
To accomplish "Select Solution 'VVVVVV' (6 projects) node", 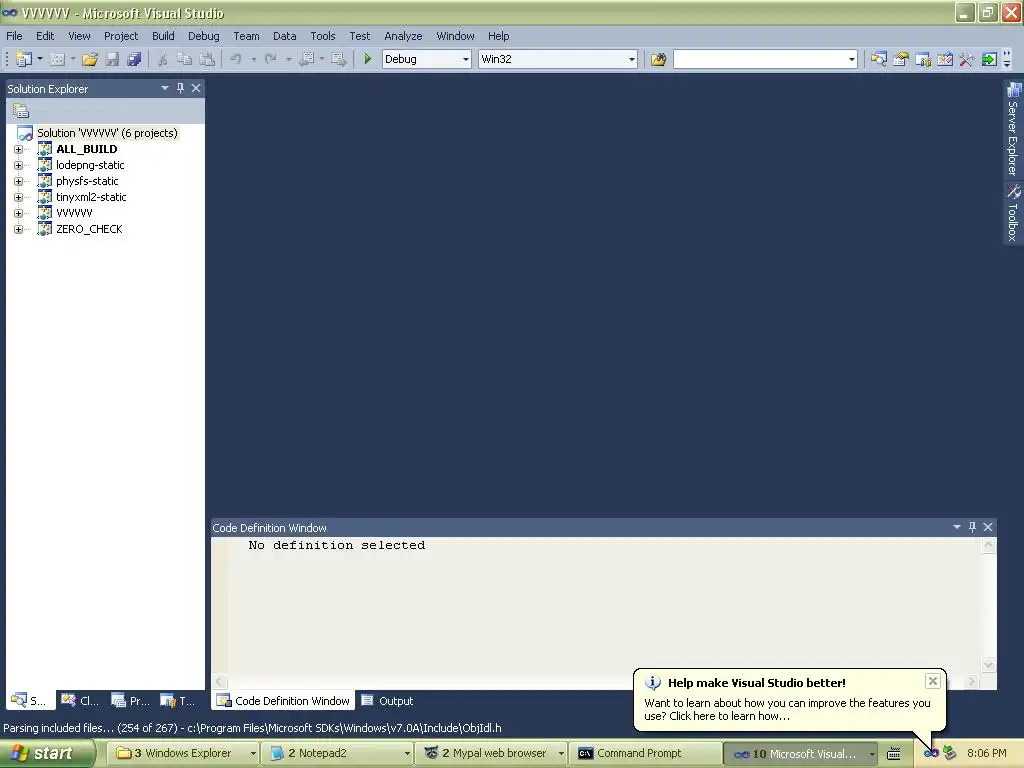I will (x=107, y=133).
